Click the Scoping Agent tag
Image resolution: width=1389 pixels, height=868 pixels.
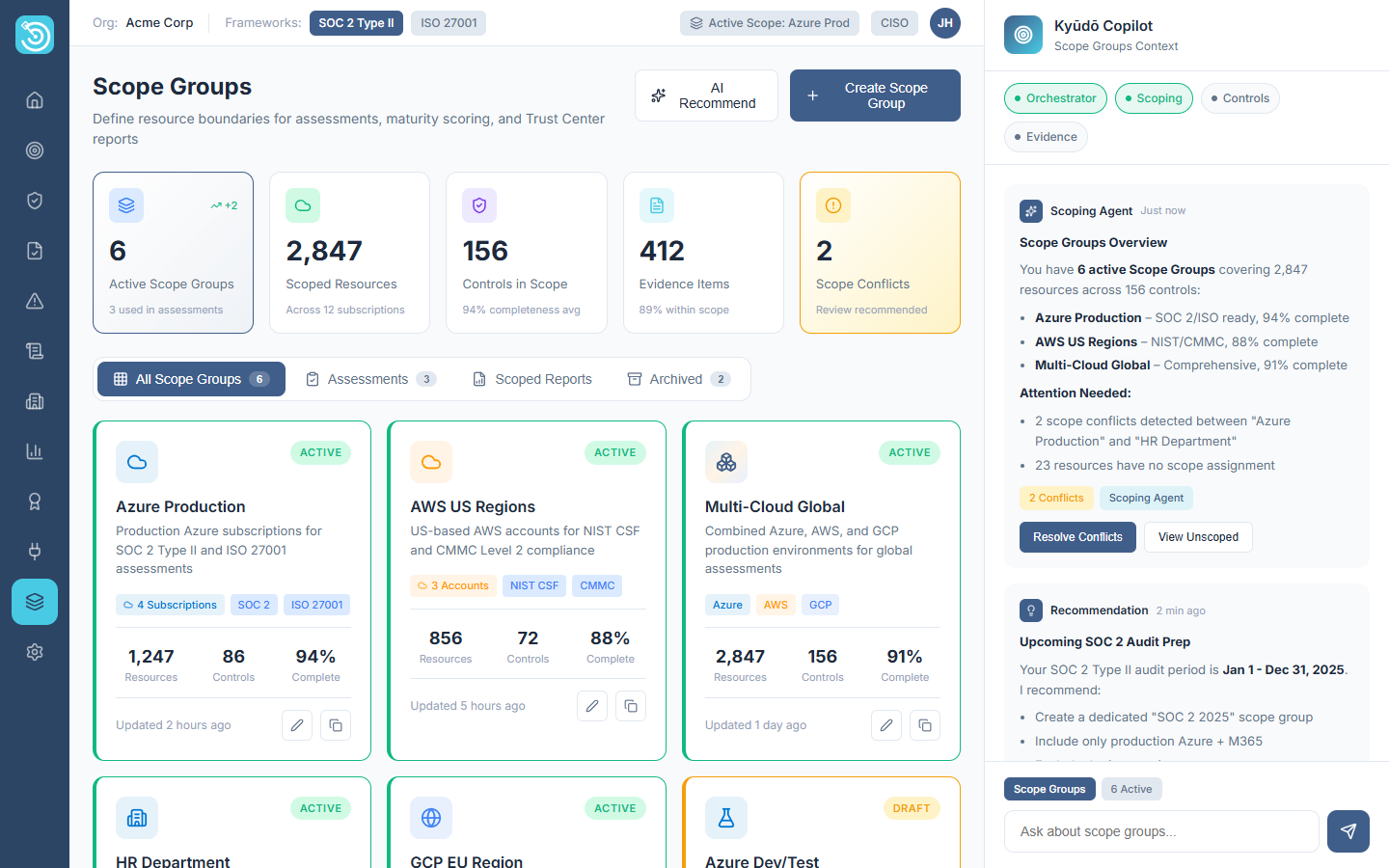coord(1146,498)
